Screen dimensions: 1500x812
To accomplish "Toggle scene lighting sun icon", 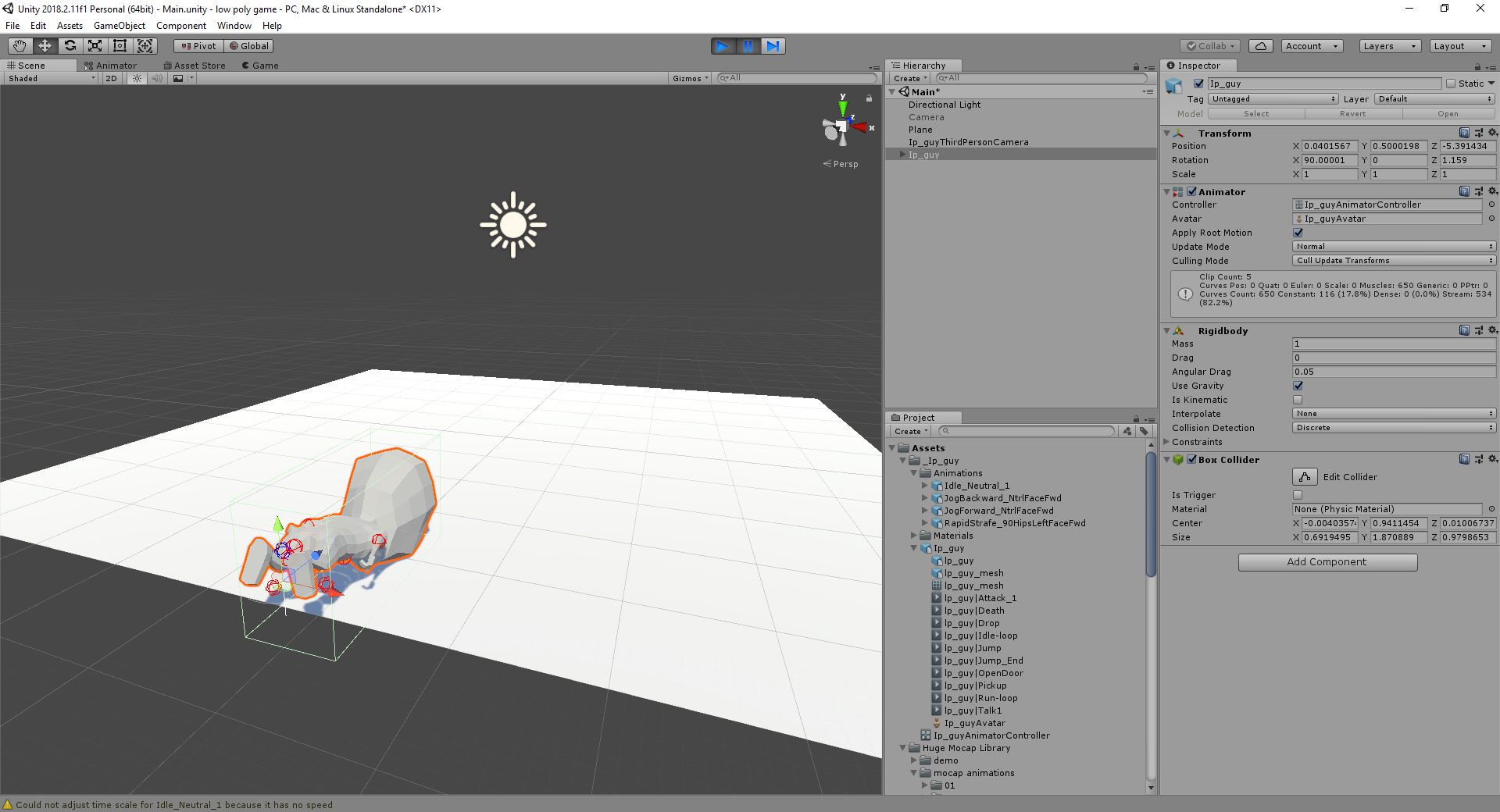I will [x=137, y=78].
